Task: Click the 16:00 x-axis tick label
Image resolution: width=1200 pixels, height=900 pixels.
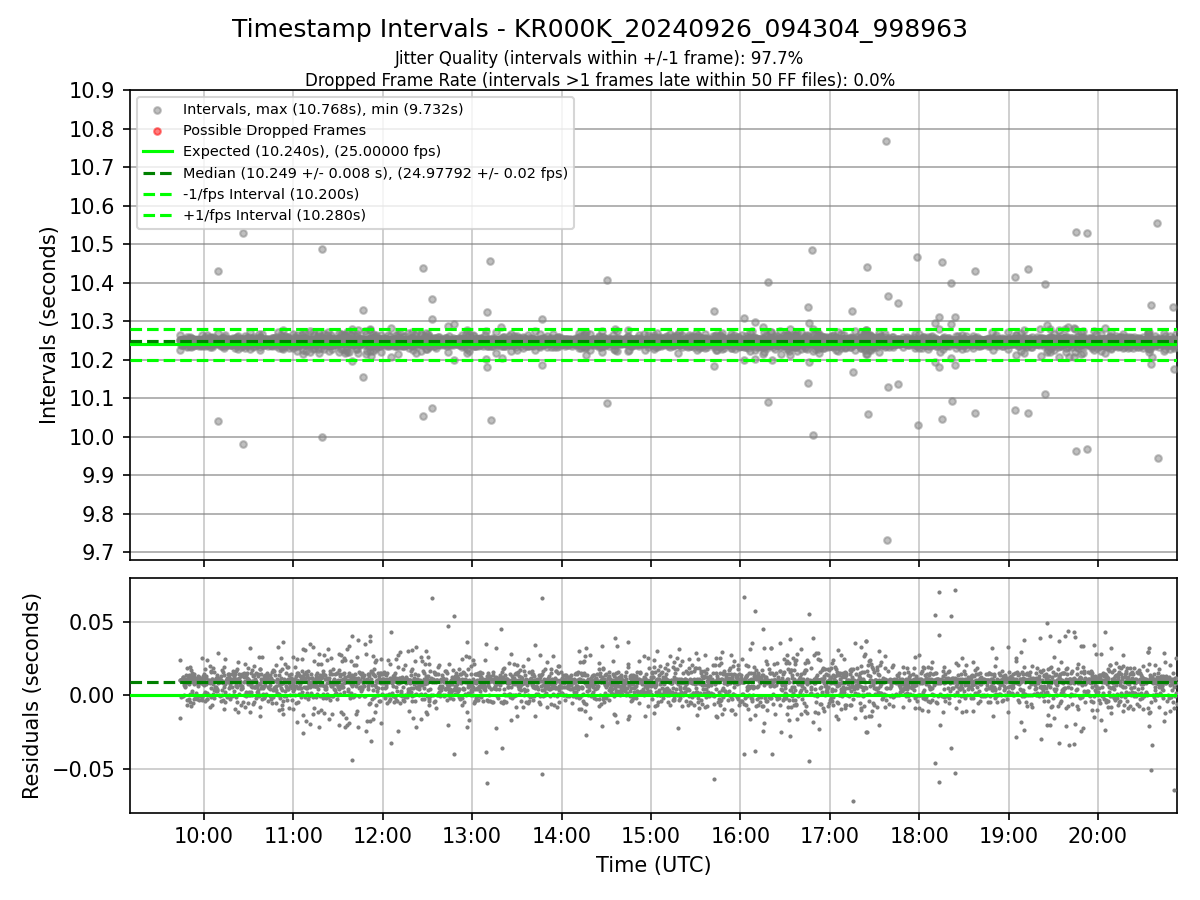Action: click(740, 835)
